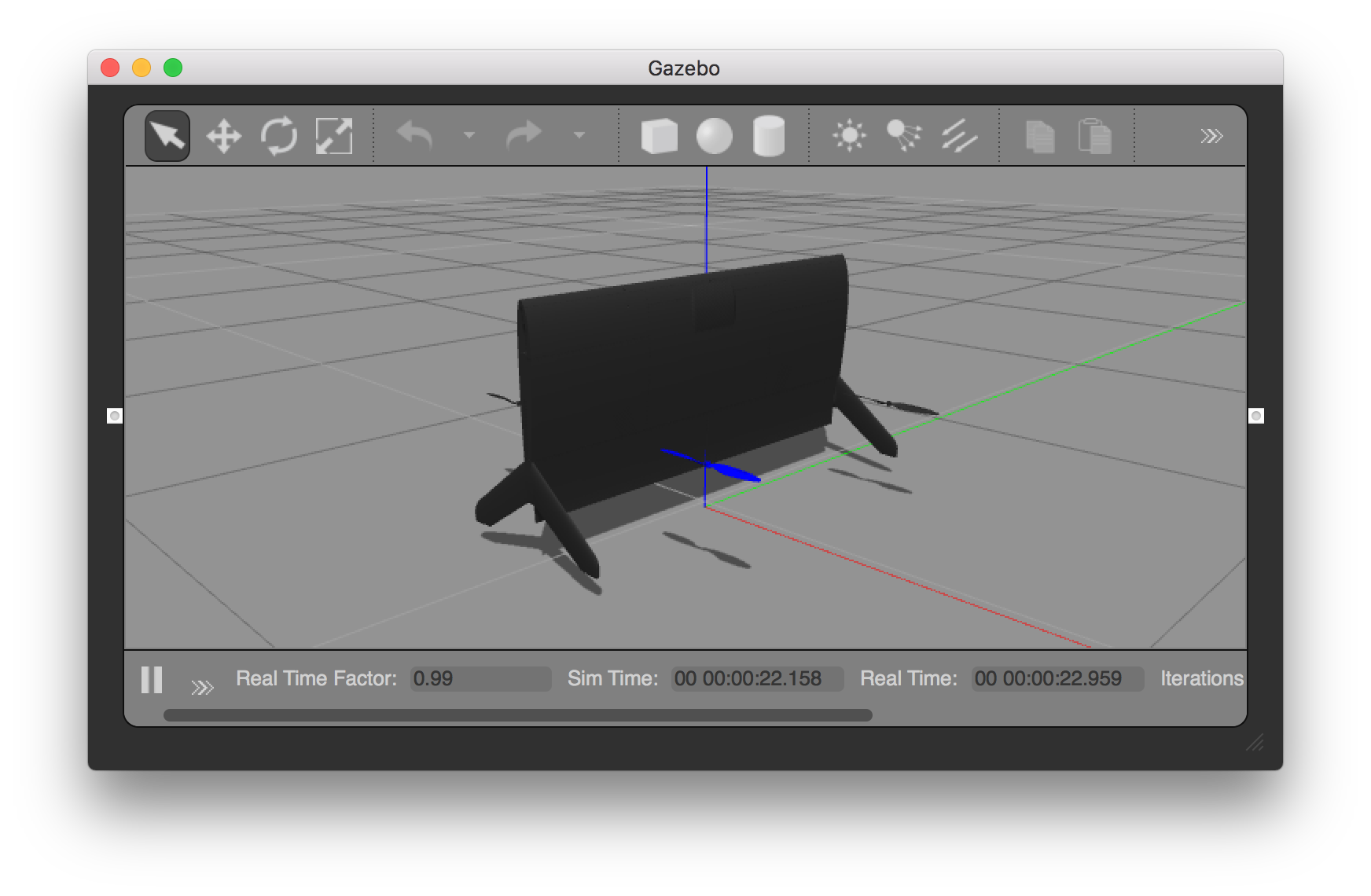Toggle the left side panel handle

pos(115,416)
